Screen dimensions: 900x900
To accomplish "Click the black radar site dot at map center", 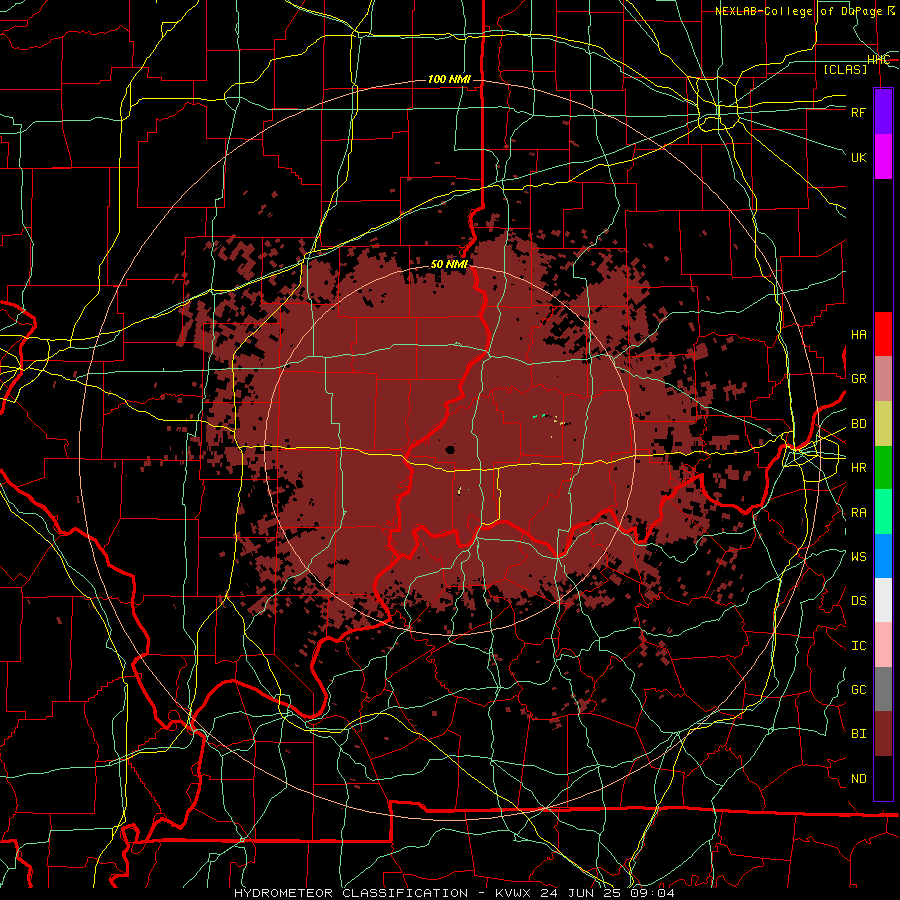I will (450, 450).
